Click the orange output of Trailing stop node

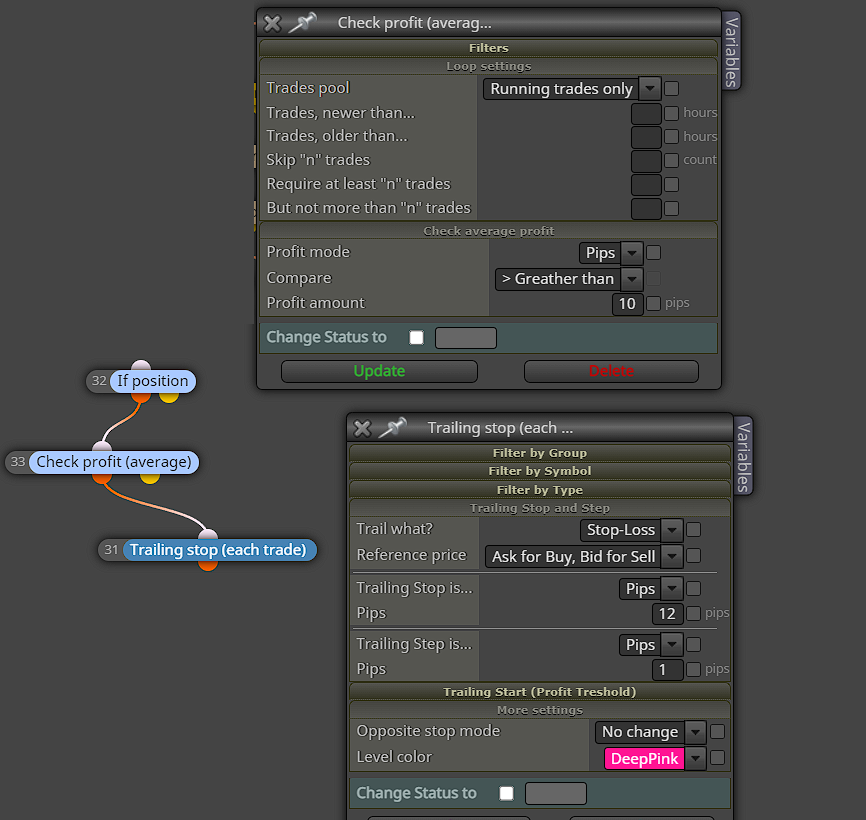[208, 565]
